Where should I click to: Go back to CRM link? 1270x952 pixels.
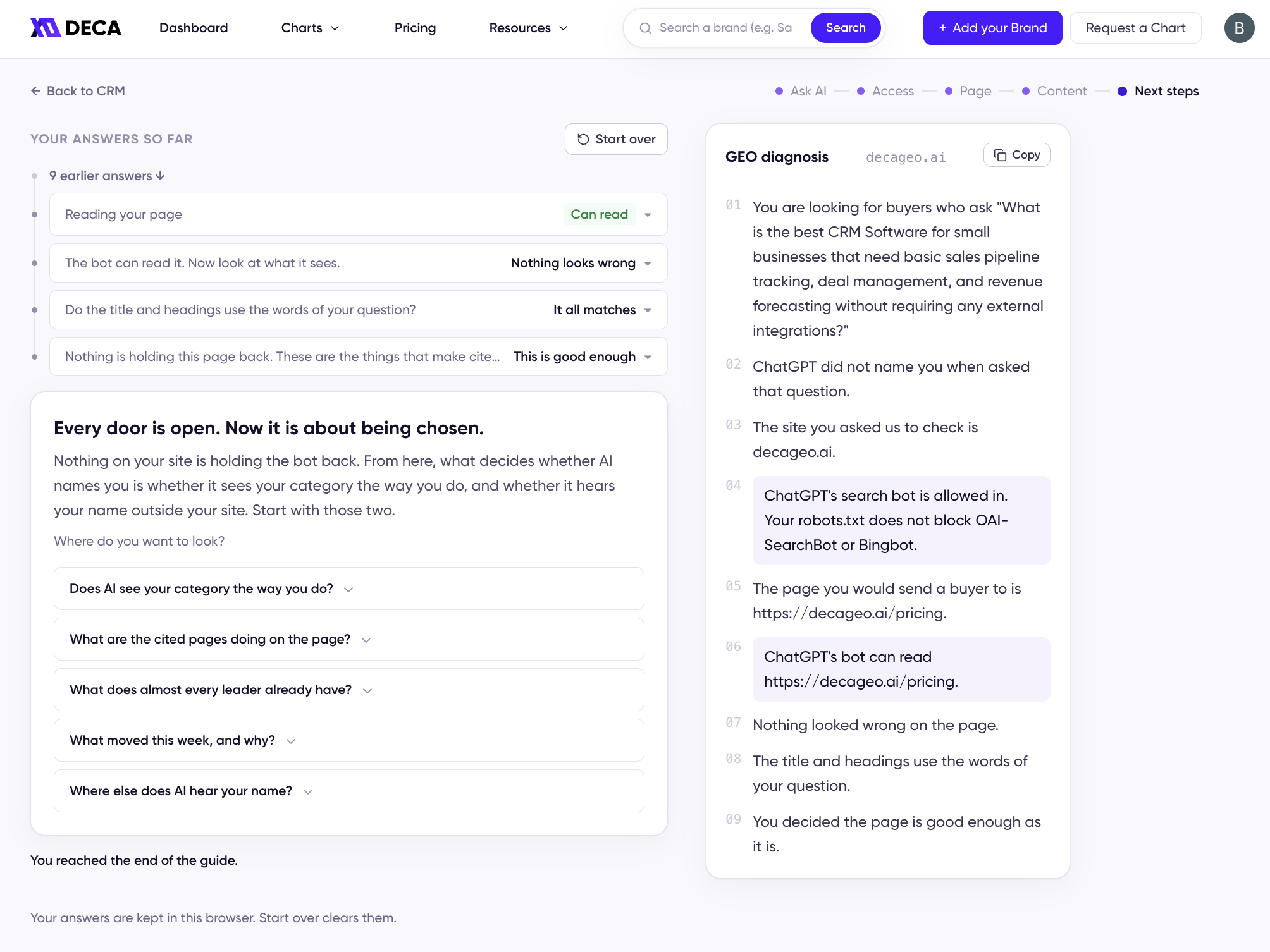78,91
